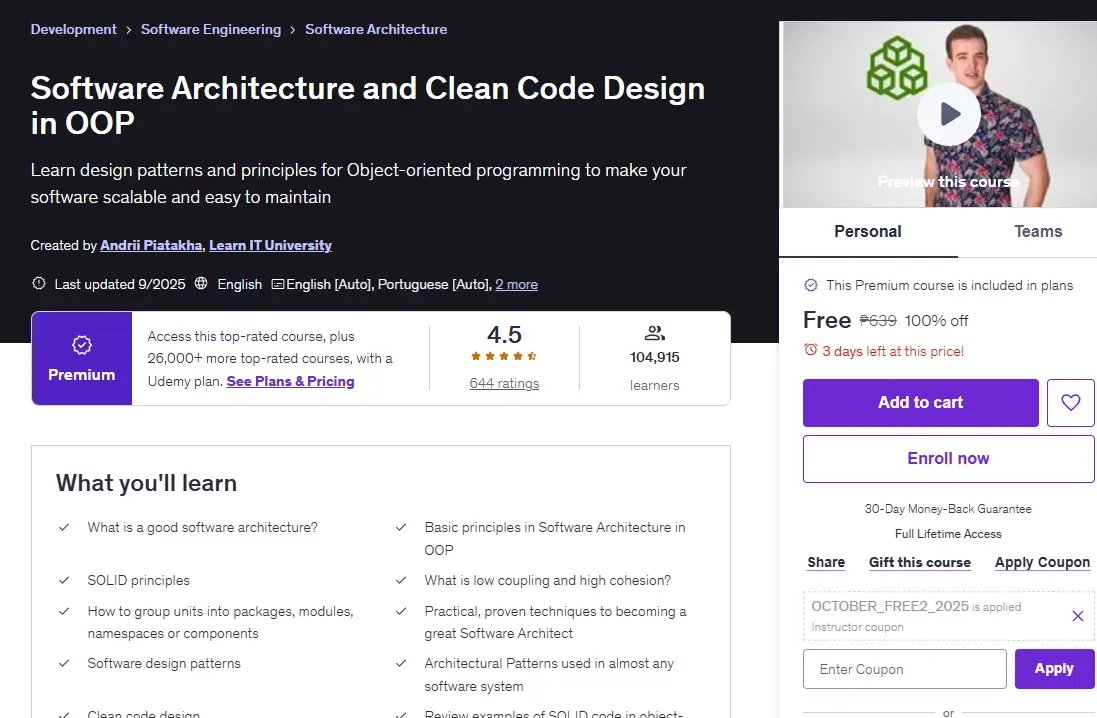Click the globe language icon
The image size is (1097, 718).
(x=201, y=283)
